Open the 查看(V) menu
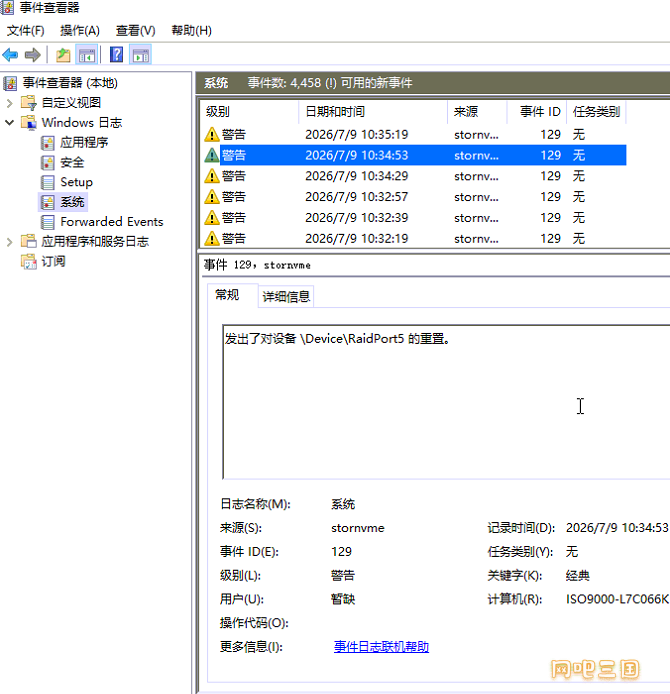670x694 pixels. tap(135, 31)
